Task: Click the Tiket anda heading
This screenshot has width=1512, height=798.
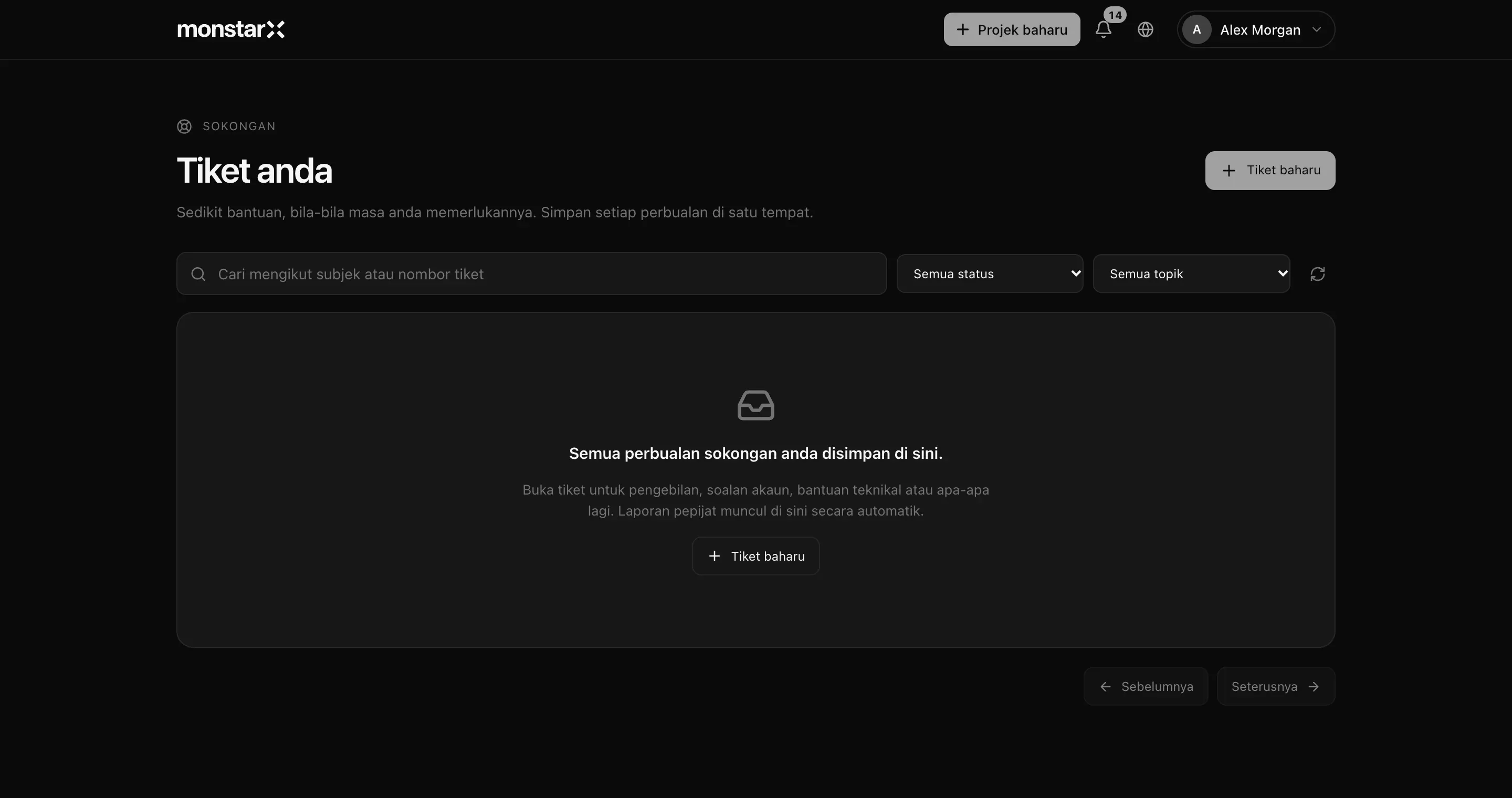Action: click(254, 171)
